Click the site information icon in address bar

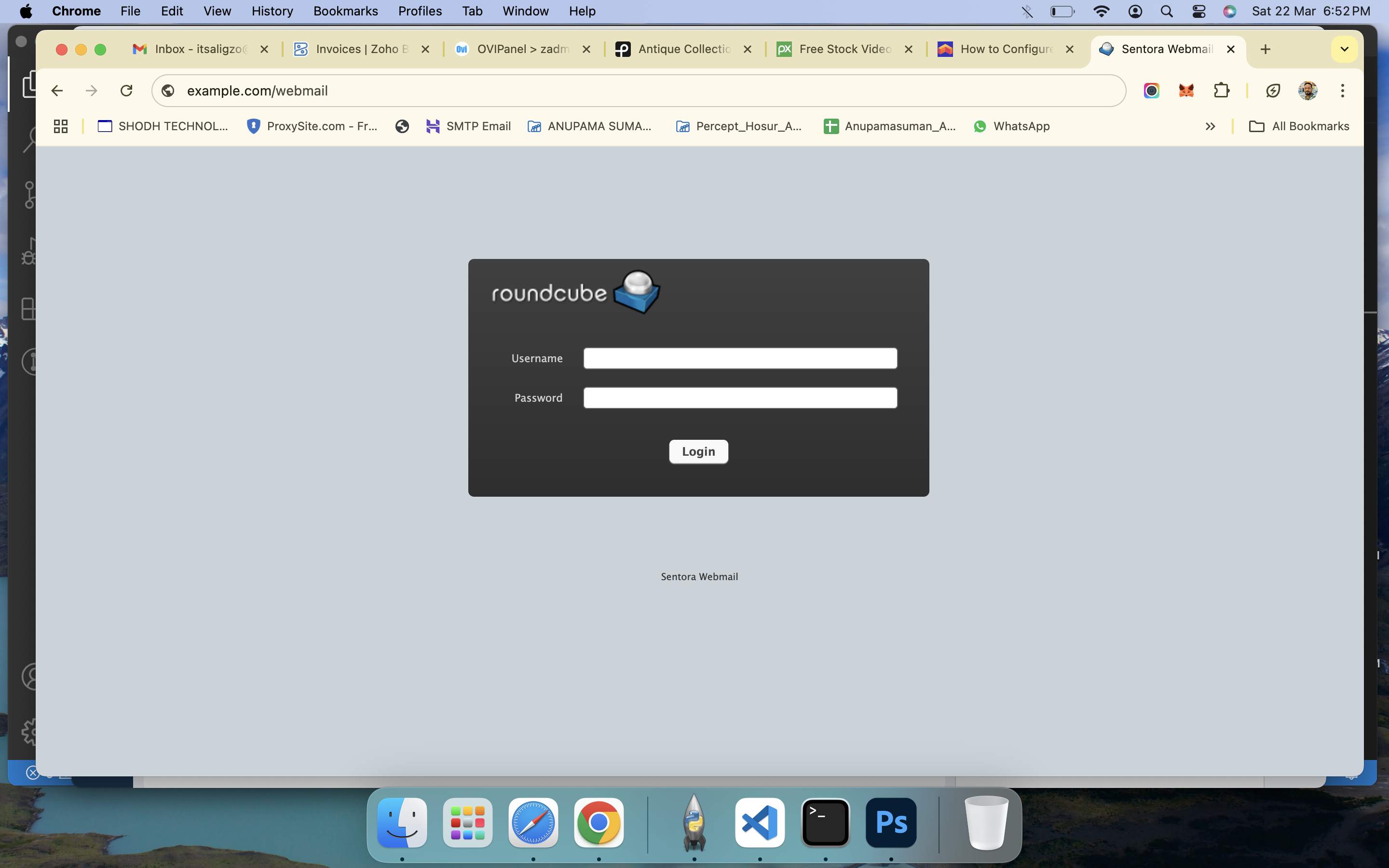pyautogui.click(x=168, y=91)
